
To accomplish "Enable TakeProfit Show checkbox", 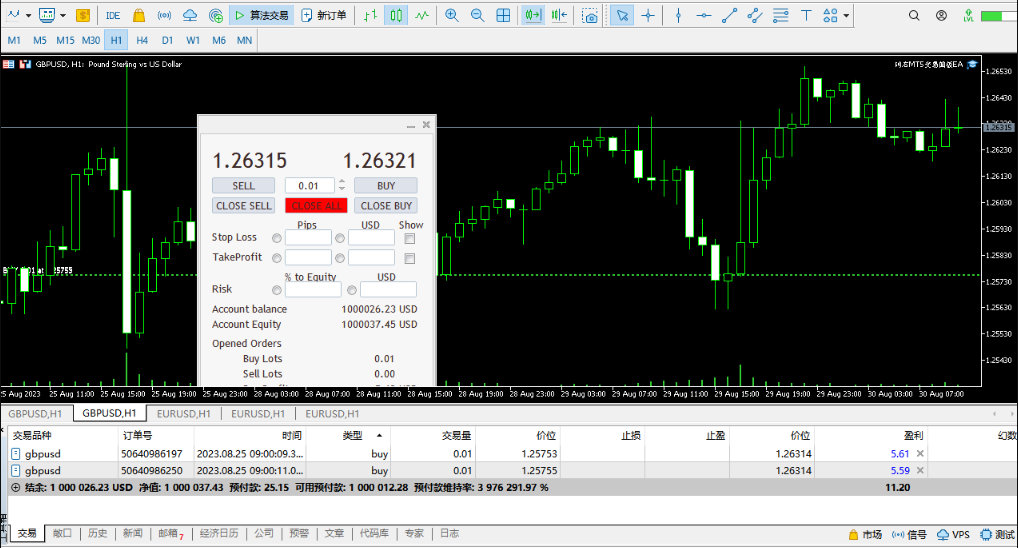I will point(410,258).
